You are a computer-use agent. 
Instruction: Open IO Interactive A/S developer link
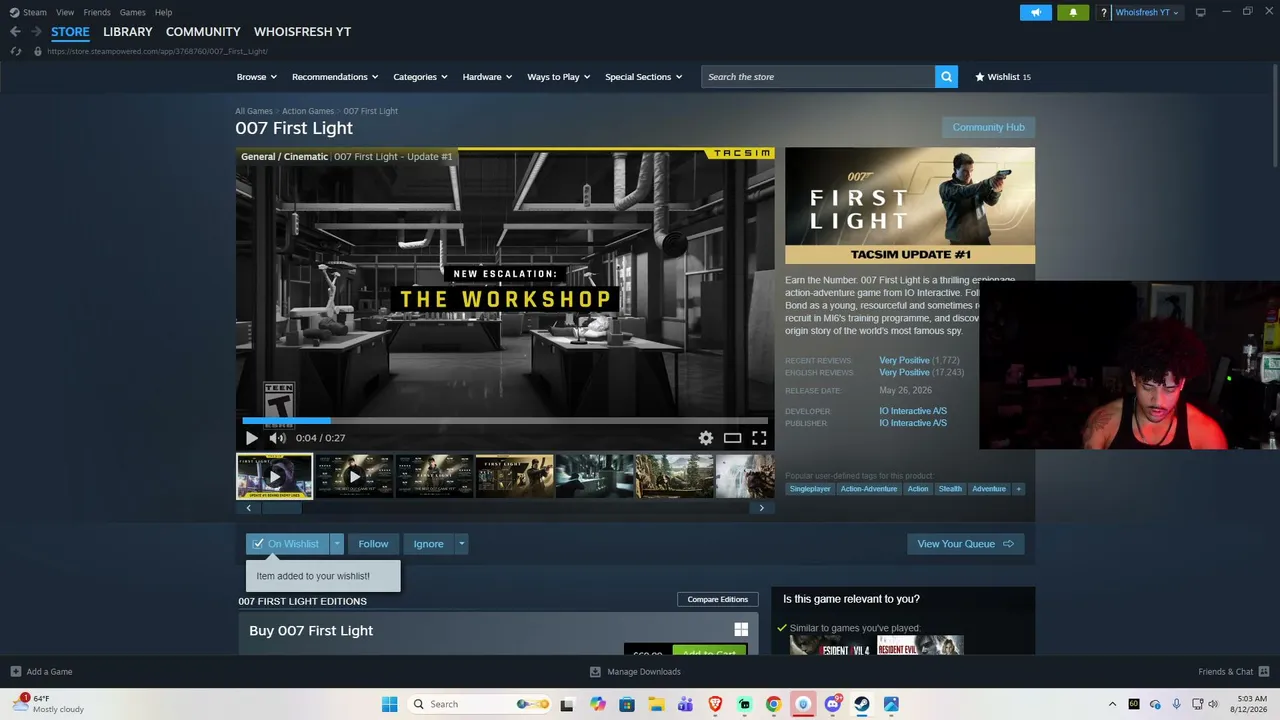click(x=913, y=411)
